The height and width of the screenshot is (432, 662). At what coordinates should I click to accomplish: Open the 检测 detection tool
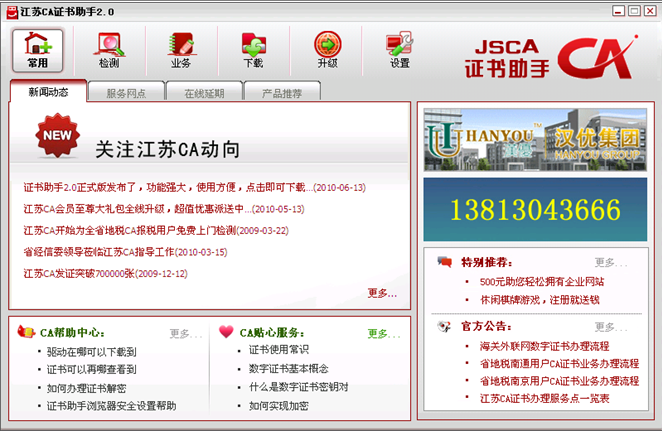point(109,51)
